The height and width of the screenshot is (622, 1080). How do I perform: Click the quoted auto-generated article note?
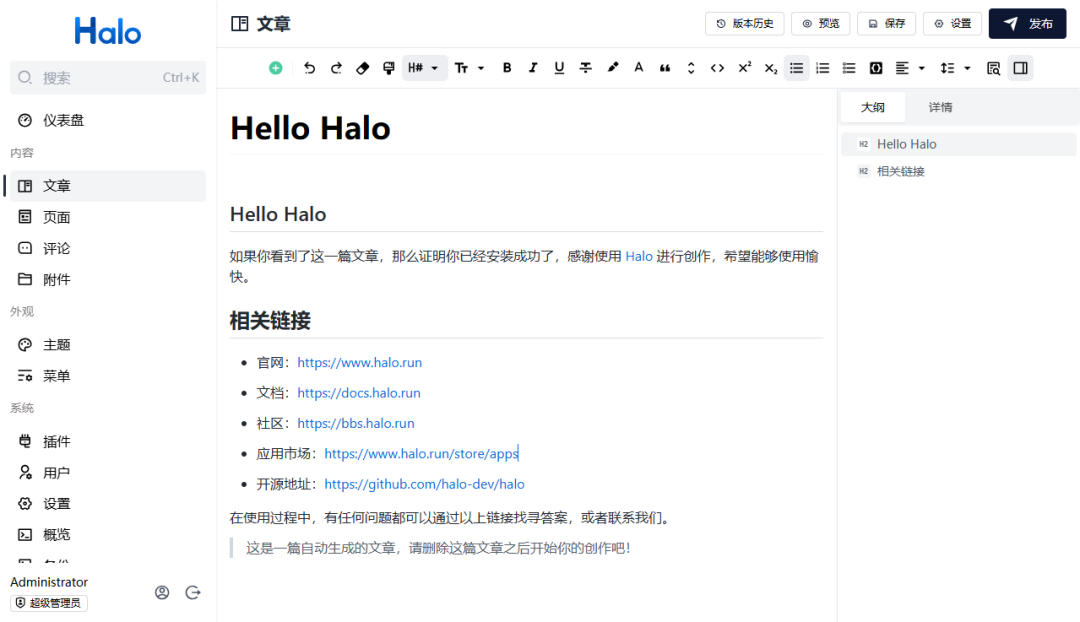438,548
